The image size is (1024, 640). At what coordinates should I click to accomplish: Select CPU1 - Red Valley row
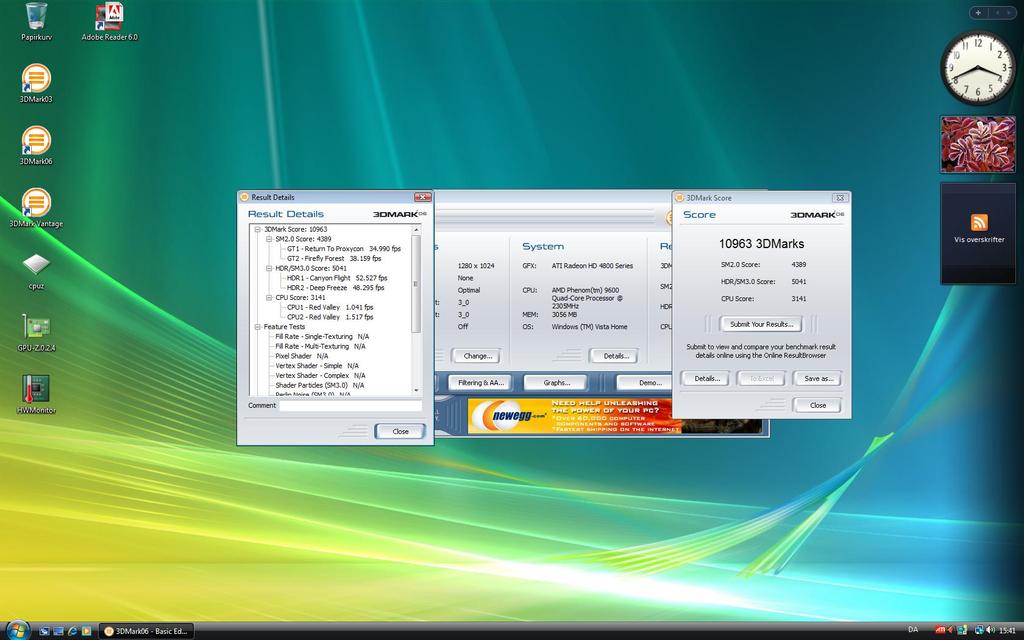pyautogui.click(x=330, y=307)
